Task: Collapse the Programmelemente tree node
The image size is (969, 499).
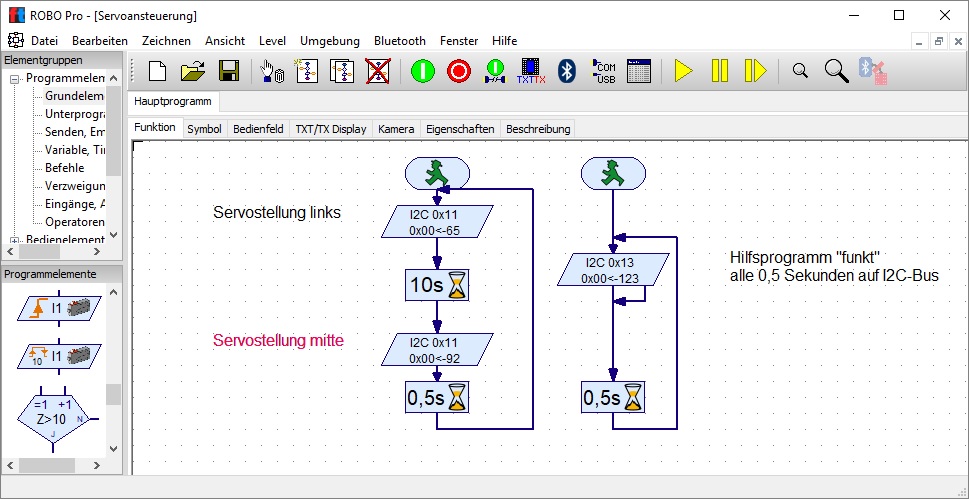Action: tap(15, 79)
